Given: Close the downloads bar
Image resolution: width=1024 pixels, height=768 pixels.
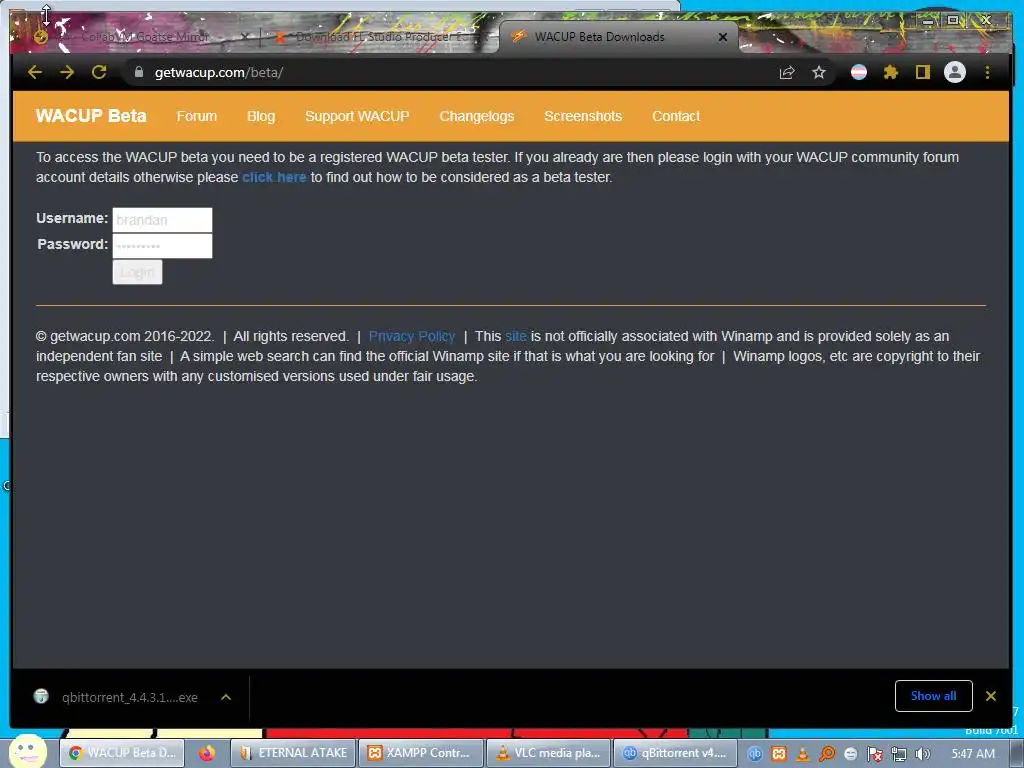Looking at the screenshot, I should click(991, 696).
